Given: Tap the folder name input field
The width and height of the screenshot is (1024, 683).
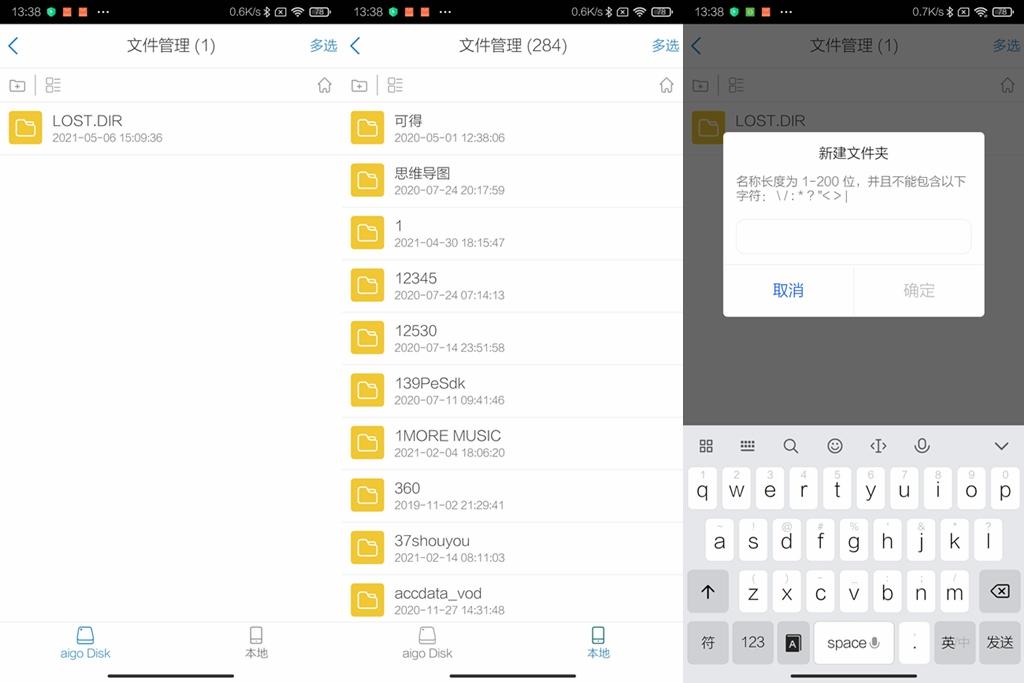Looking at the screenshot, I should [853, 236].
